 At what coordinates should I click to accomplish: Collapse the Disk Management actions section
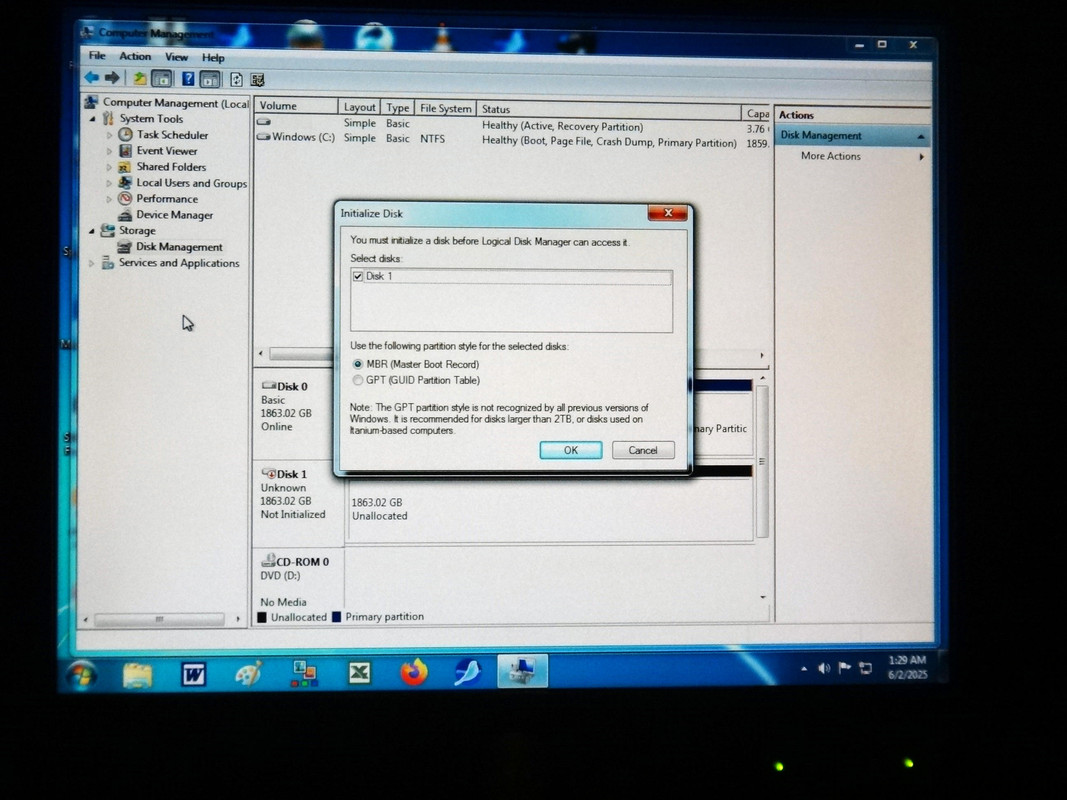point(921,137)
